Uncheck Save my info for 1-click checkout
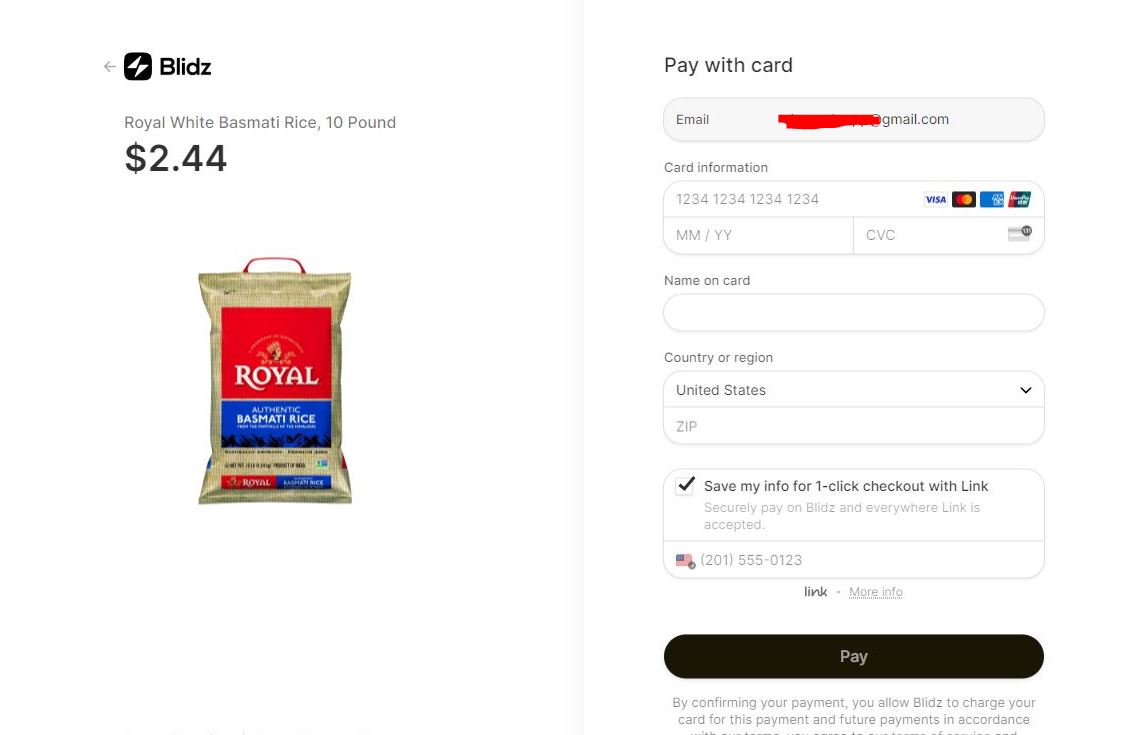The height and width of the screenshot is (735, 1144). click(x=685, y=486)
